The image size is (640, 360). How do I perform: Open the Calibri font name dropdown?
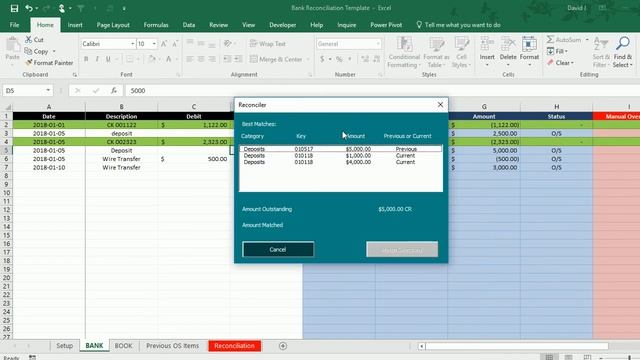pyautogui.click(x=133, y=44)
